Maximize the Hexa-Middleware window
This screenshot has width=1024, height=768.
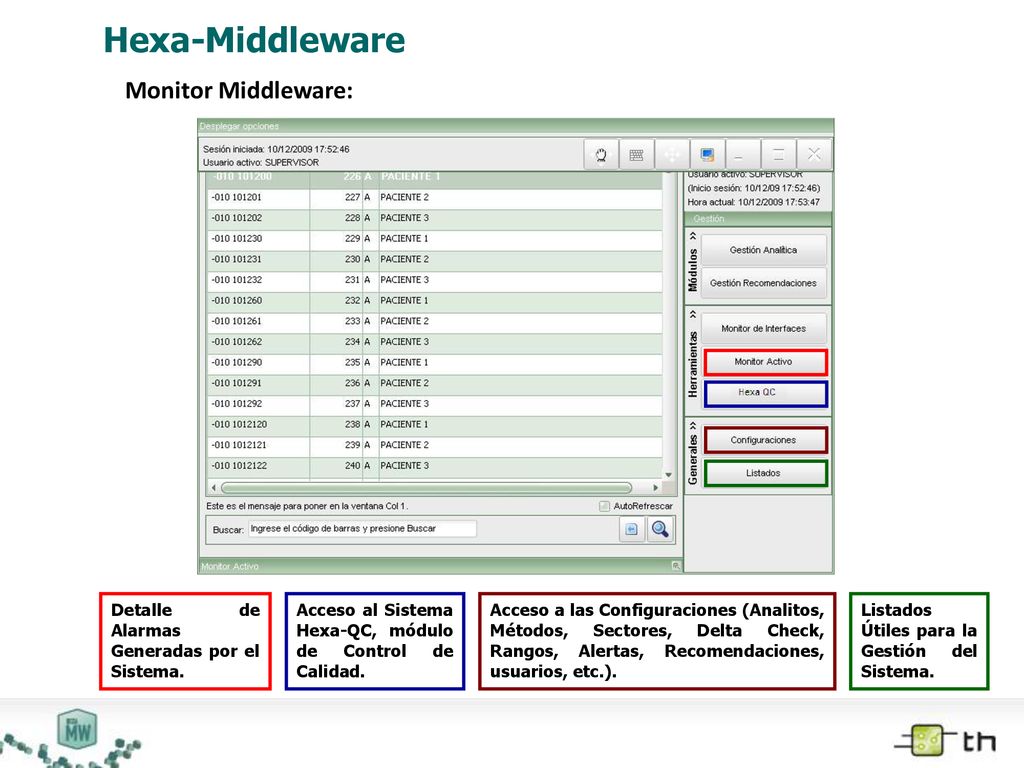(778, 155)
